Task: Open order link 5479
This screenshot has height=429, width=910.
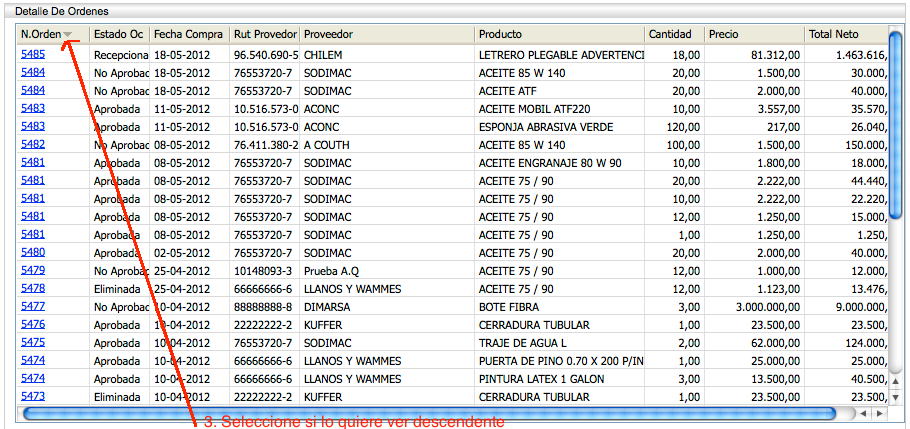Action: pos(33,270)
